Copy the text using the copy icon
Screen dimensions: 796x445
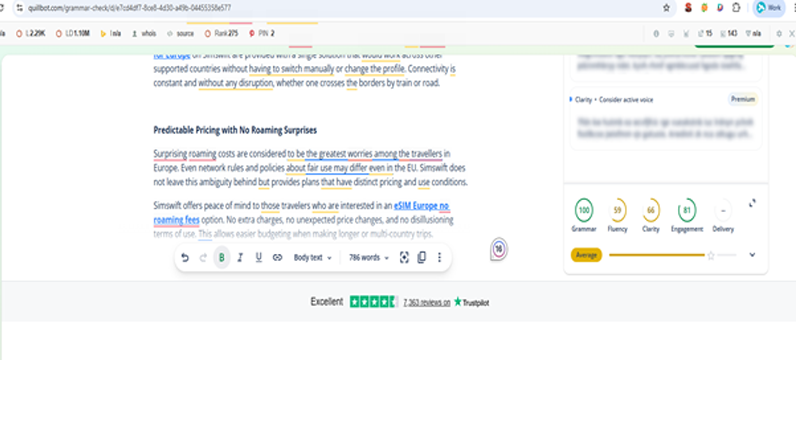click(x=421, y=258)
